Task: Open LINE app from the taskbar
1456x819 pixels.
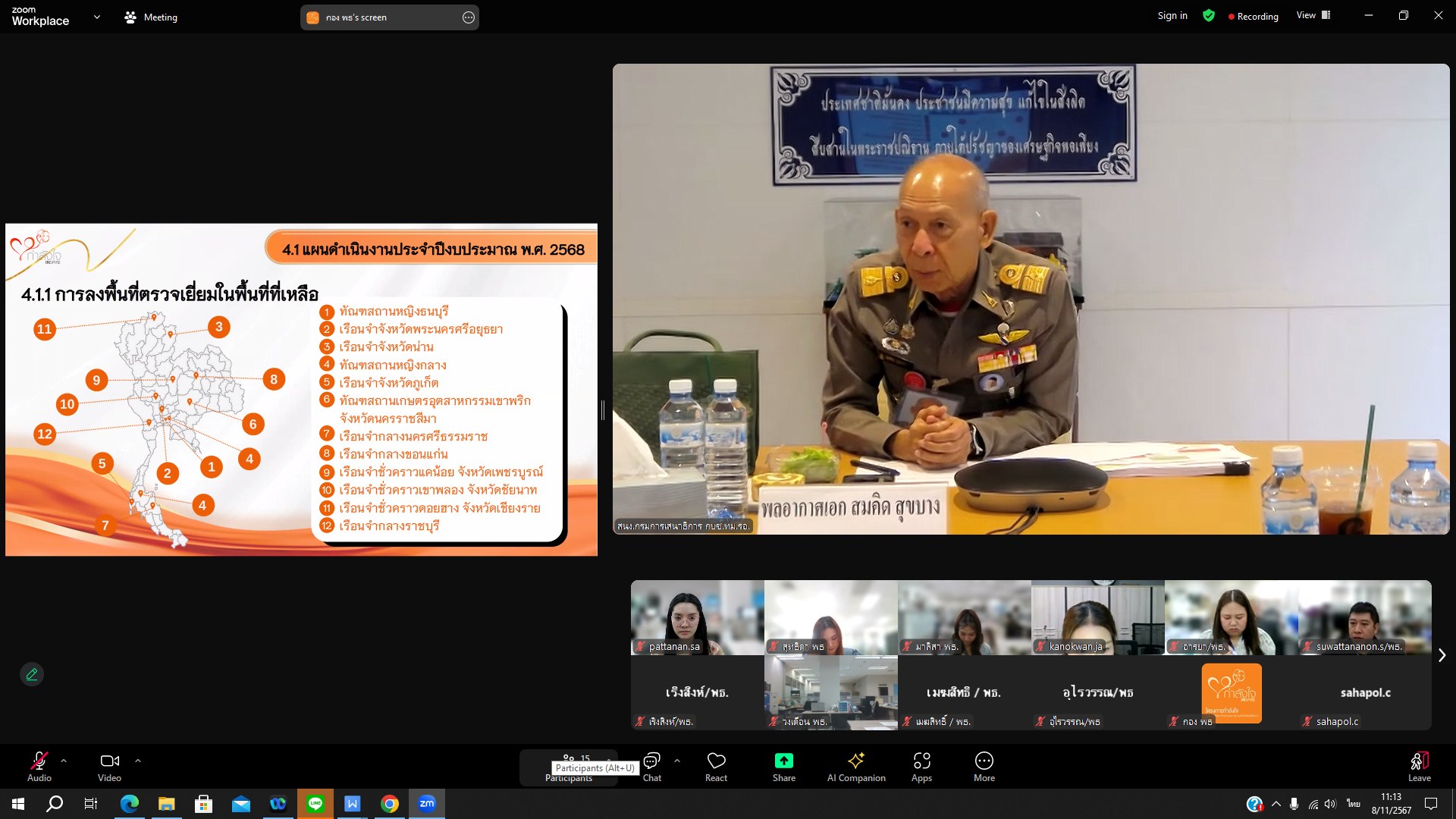Action: [315, 804]
